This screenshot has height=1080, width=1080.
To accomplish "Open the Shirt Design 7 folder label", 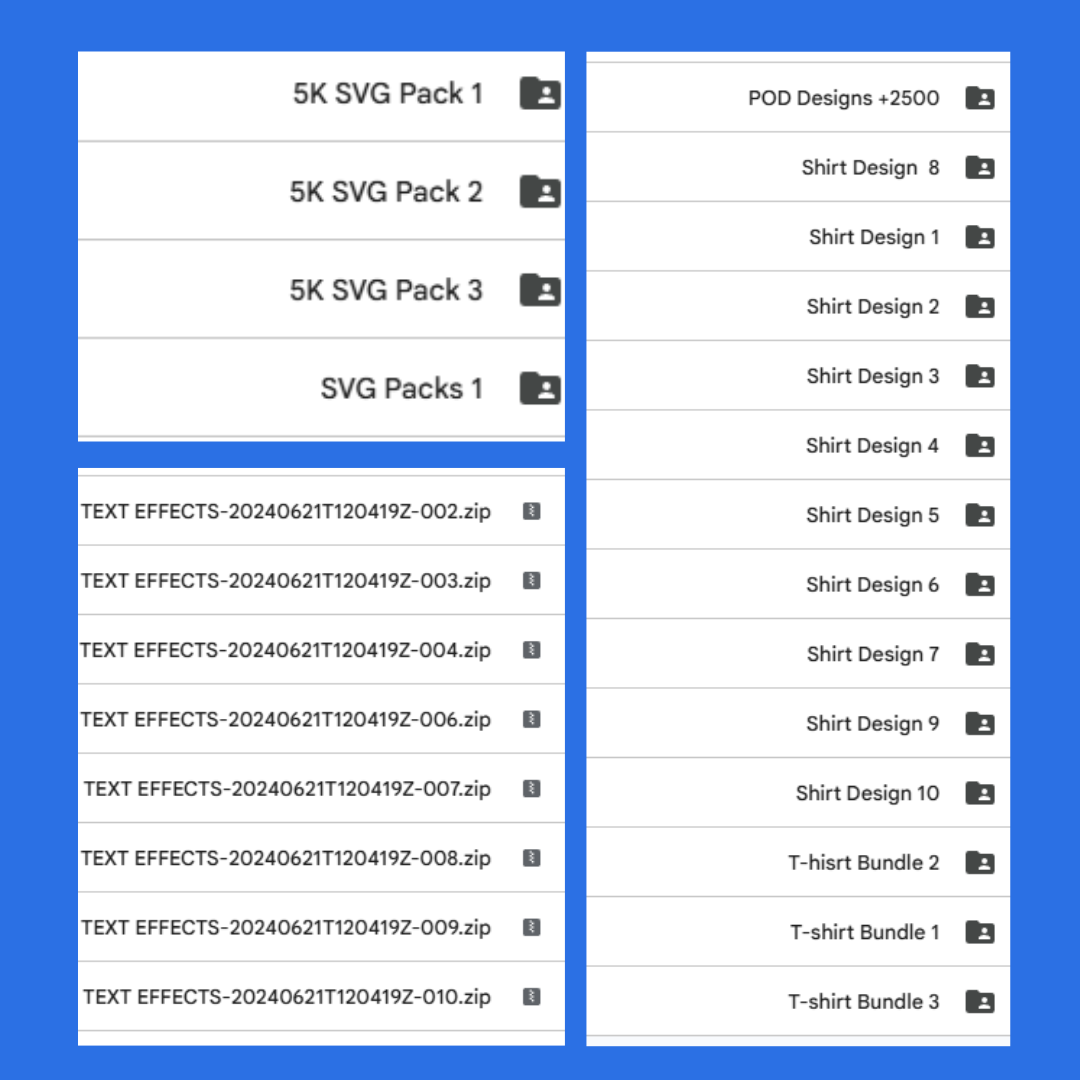I will pyautogui.click(x=873, y=654).
